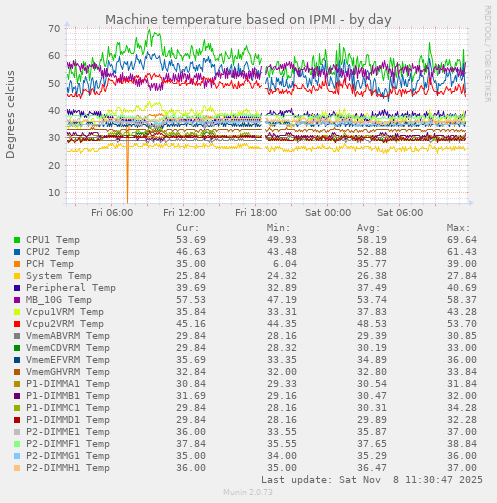Click the 'Avg:' column header
The width and height of the screenshot is (497, 503).
click(x=369, y=228)
